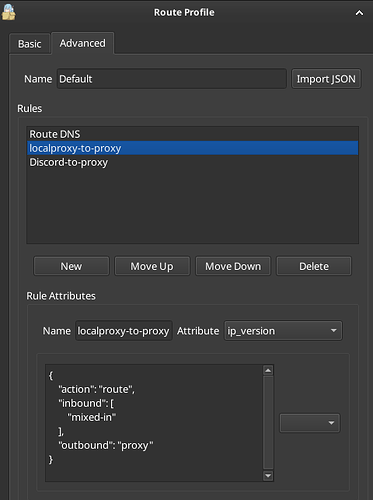Open the empty dropdown beside the JSON editor
This screenshot has width=373, height=500.
pyautogui.click(x=310, y=423)
